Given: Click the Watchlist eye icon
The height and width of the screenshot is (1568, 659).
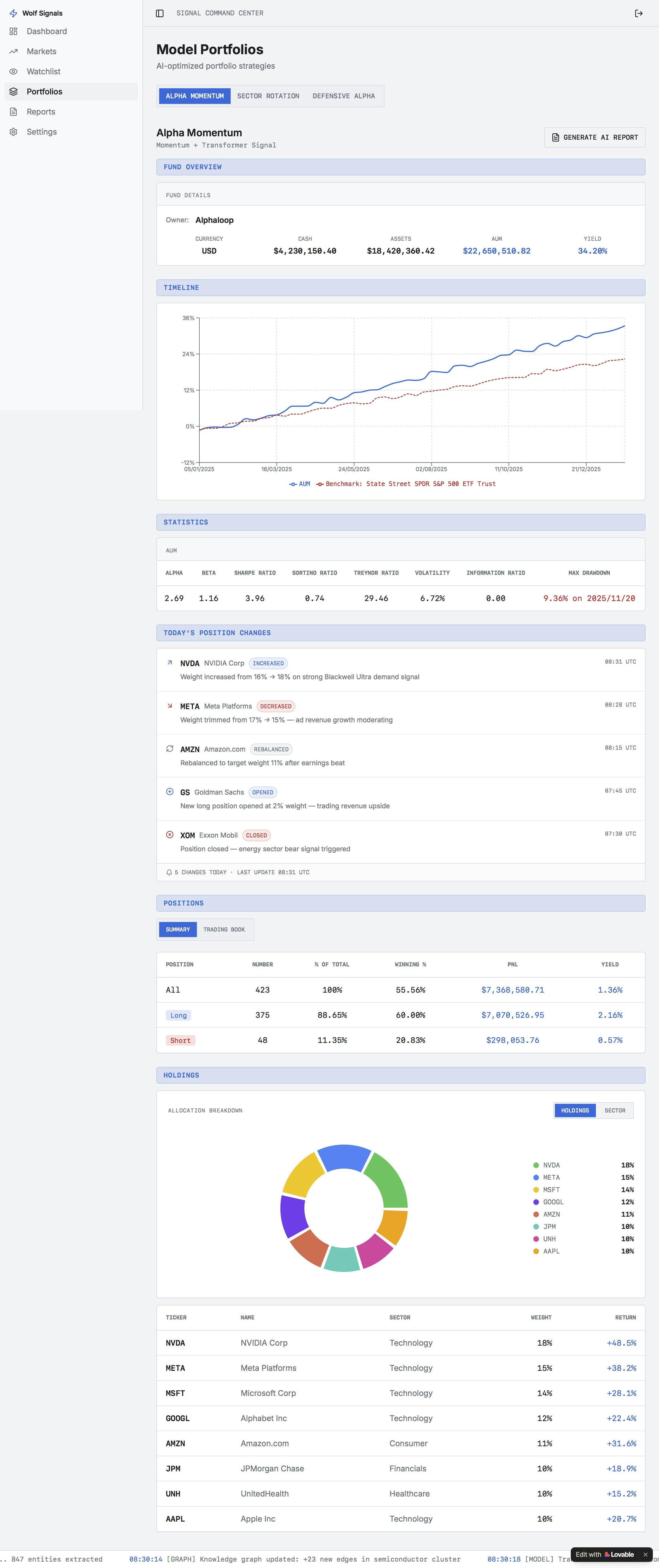Looking at the screenshot, I should click(x=13, y=72).
